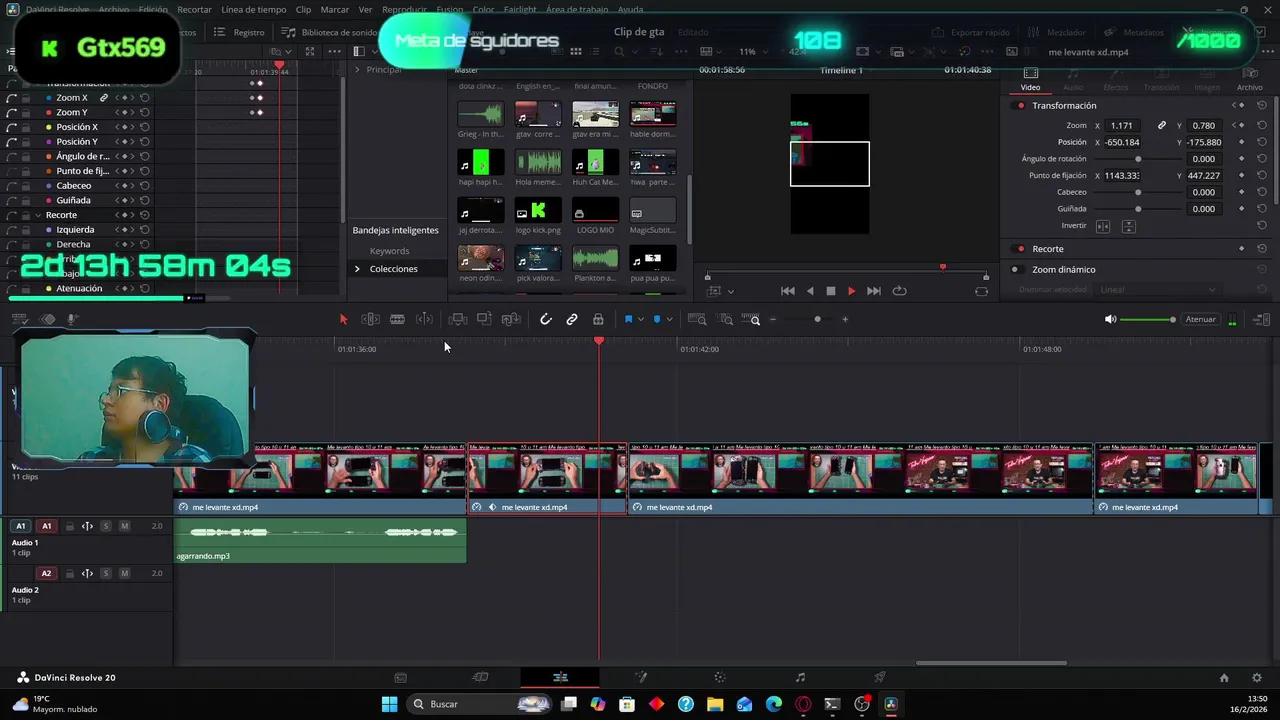The image size is (1280, 720).
Task: Jump to the first frame button
Action: click(x=788, y=291)
